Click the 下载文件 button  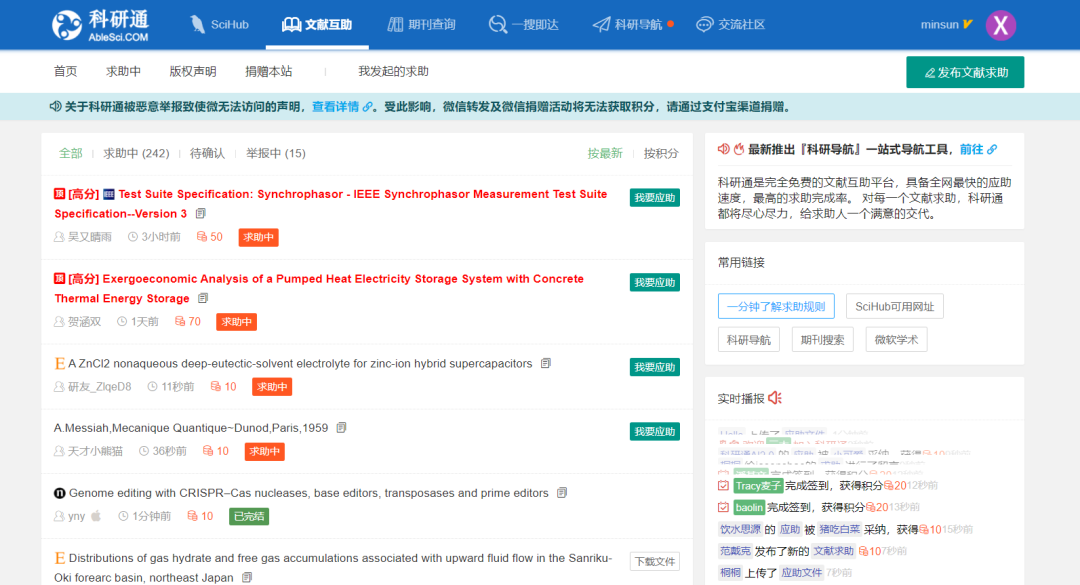pos(654,562)
